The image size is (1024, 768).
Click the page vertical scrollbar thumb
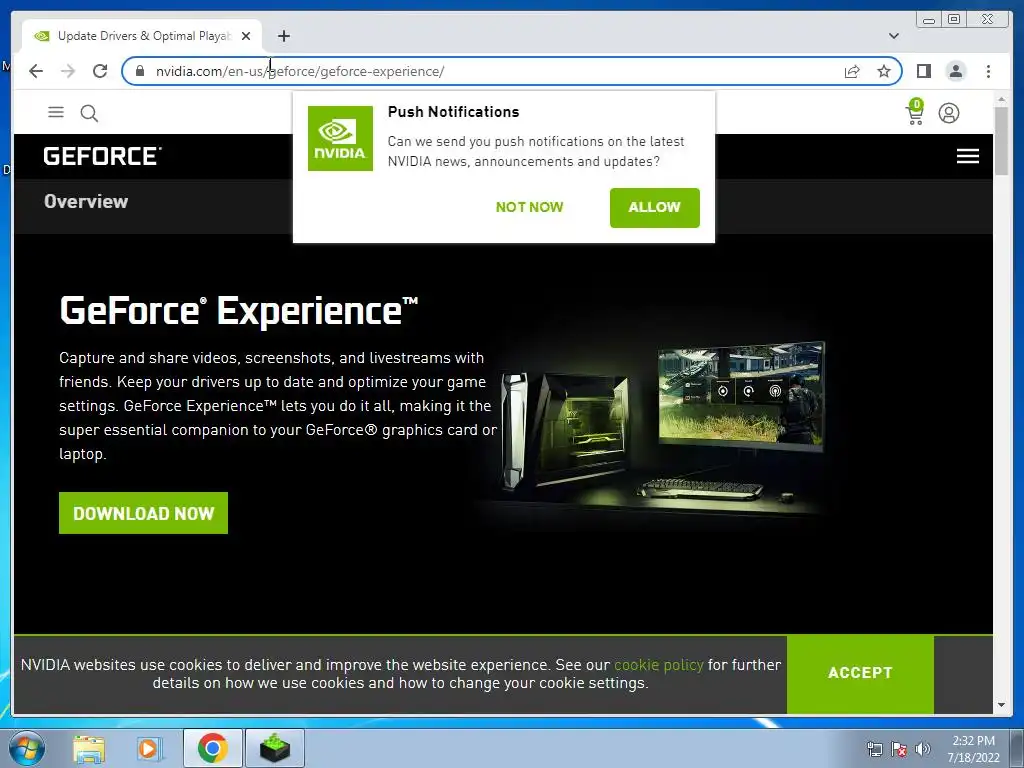(1001, 140)
